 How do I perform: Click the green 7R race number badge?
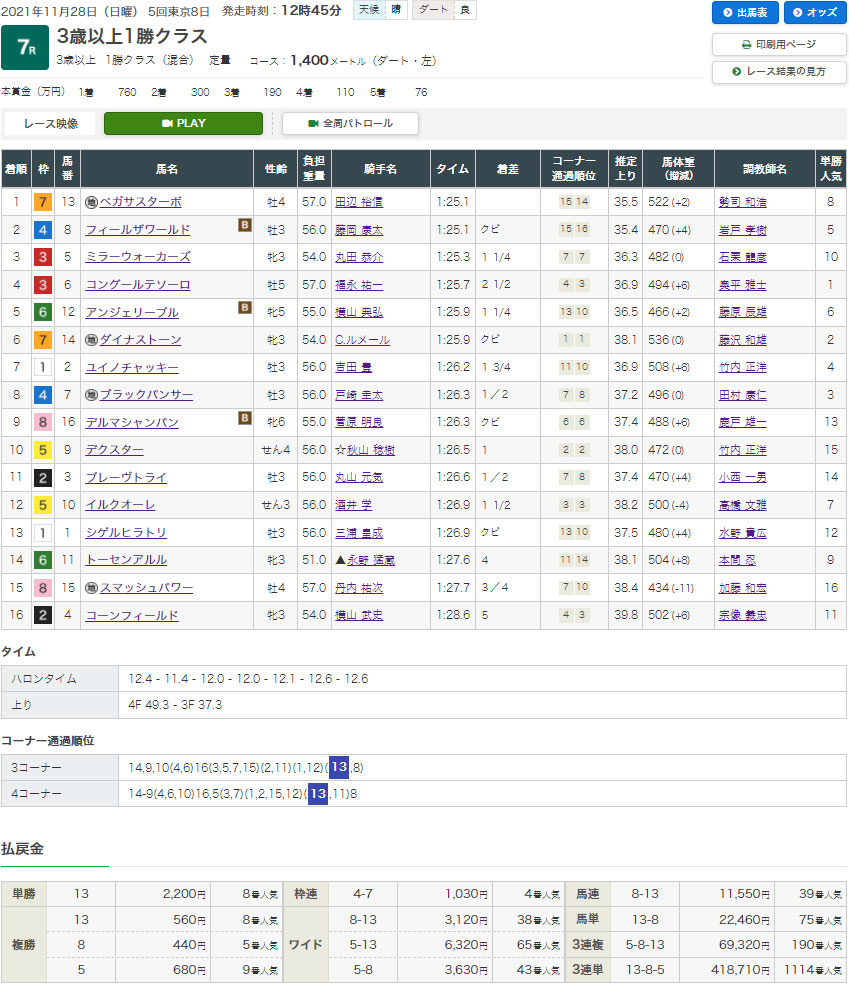tap(23, 48)
